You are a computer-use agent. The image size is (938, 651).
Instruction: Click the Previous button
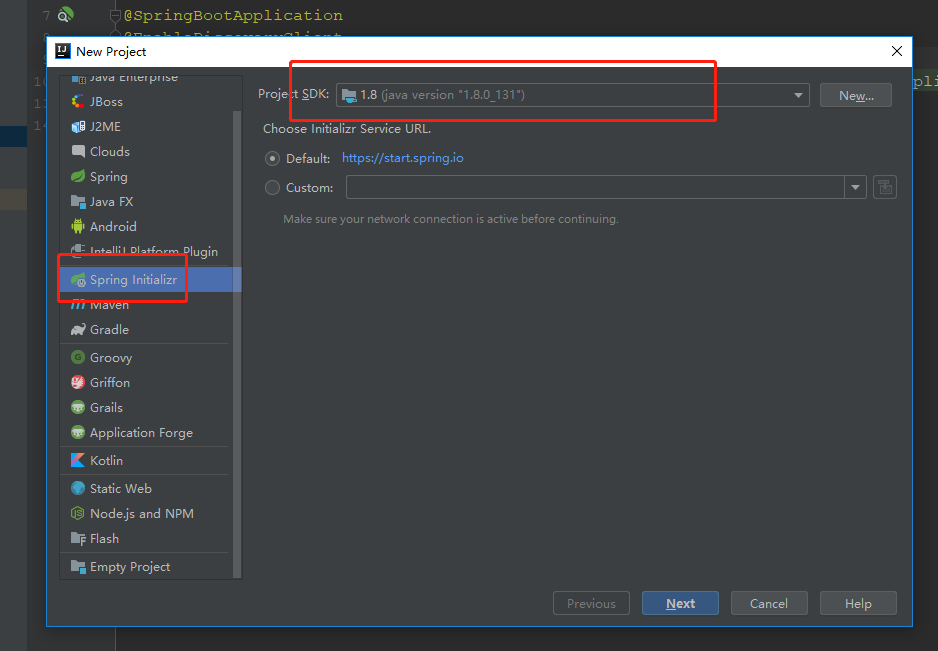[x=591, y=603]
